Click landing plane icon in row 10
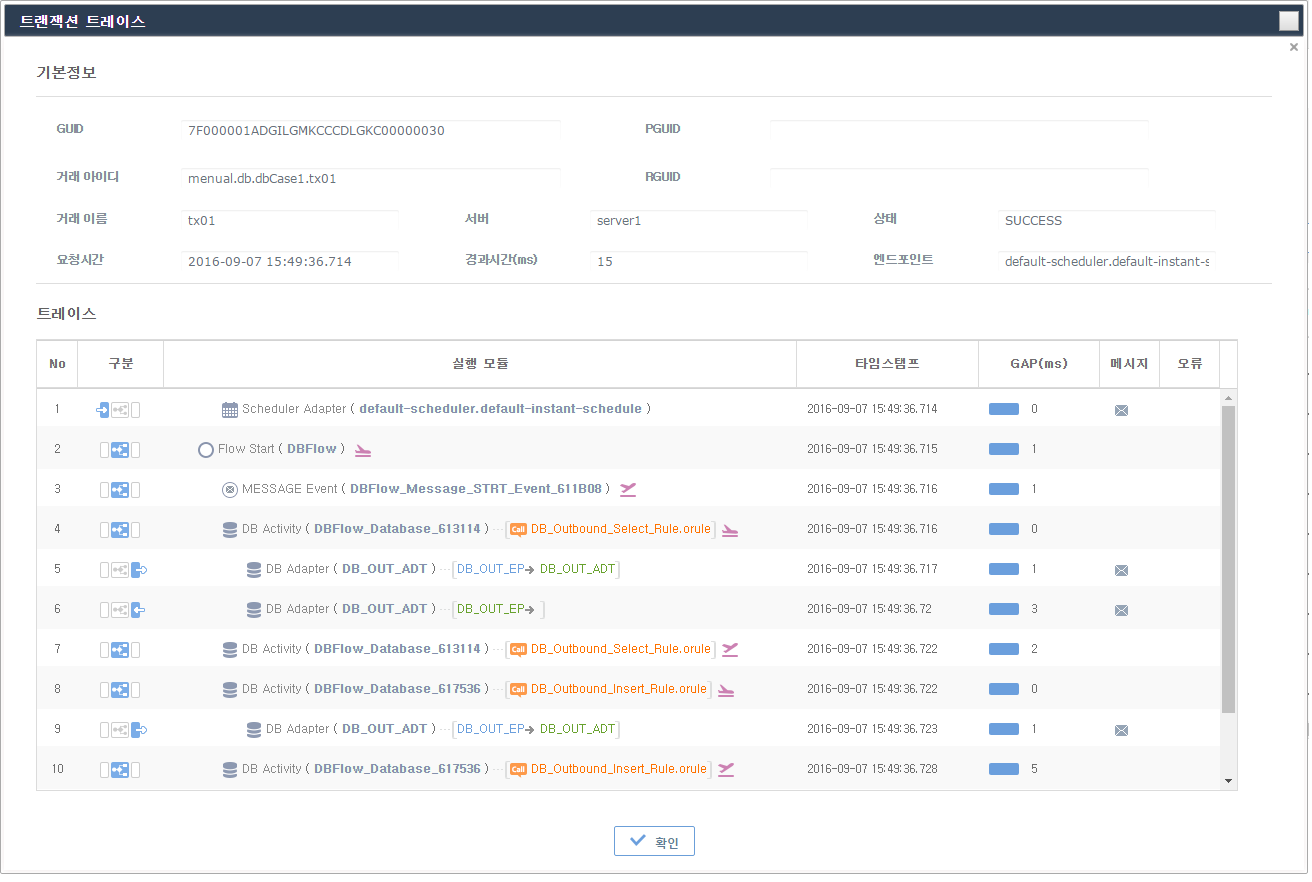Screen dimensions: 1312x882 pos(726,769)
